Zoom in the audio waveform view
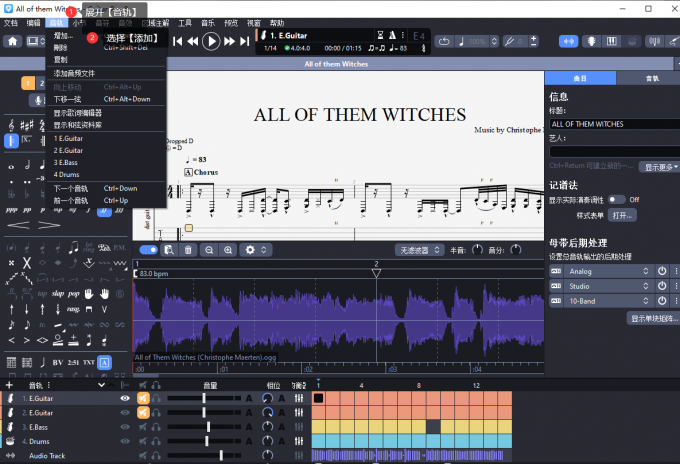This screenshot has width=680, height=464. coord(229,250)
